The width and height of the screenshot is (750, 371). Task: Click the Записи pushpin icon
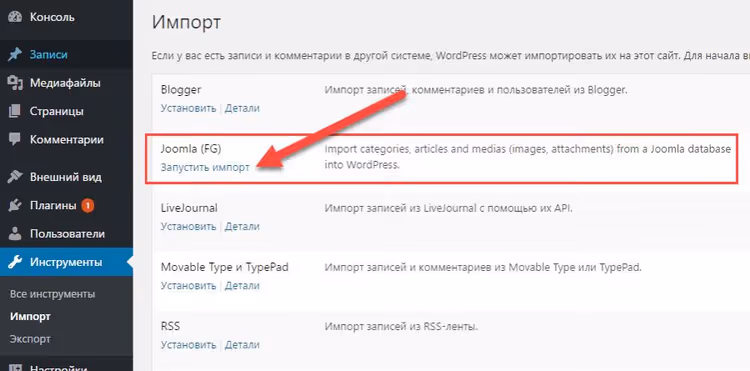15,55
